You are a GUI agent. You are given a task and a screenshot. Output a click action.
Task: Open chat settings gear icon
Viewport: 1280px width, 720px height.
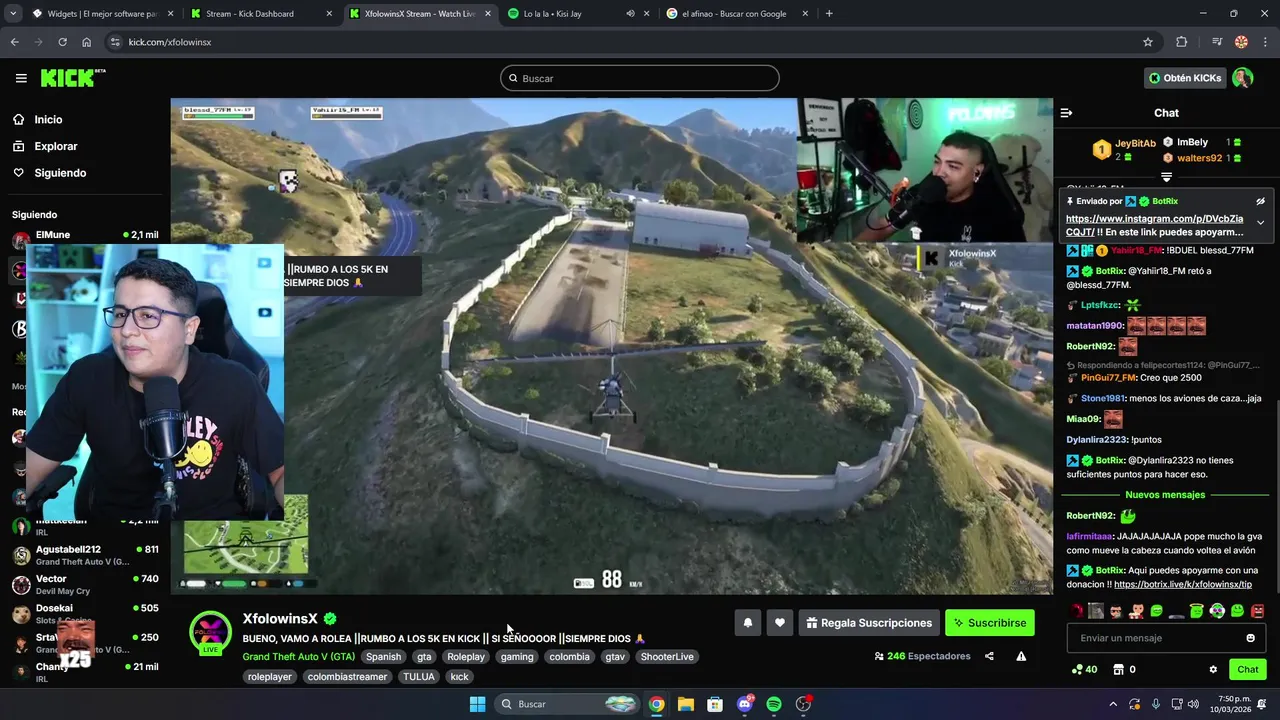click(1213, 669)
